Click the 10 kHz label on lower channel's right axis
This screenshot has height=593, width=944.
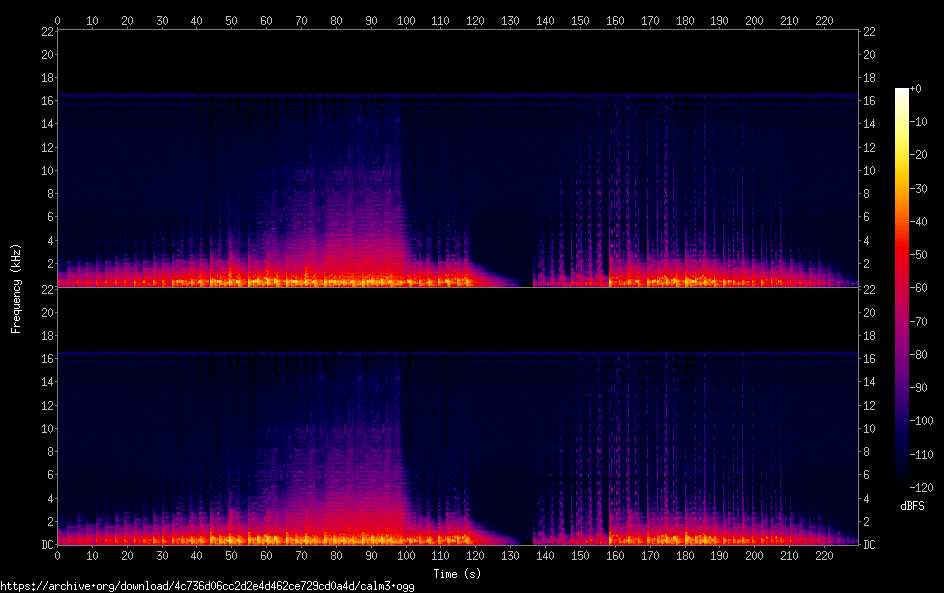[871, 428]
